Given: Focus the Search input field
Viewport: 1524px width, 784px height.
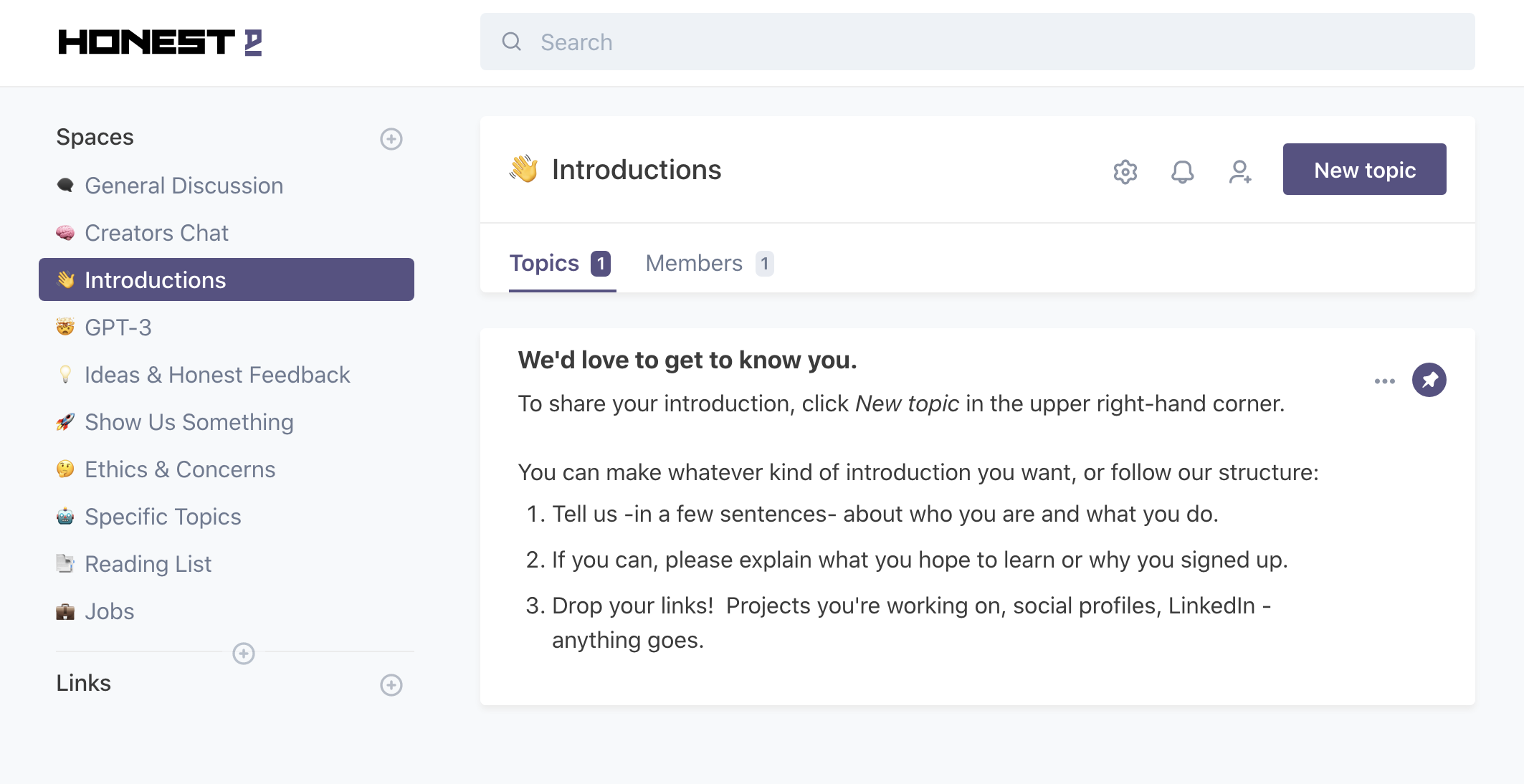Looking at the screenshot, I should 977,42.
